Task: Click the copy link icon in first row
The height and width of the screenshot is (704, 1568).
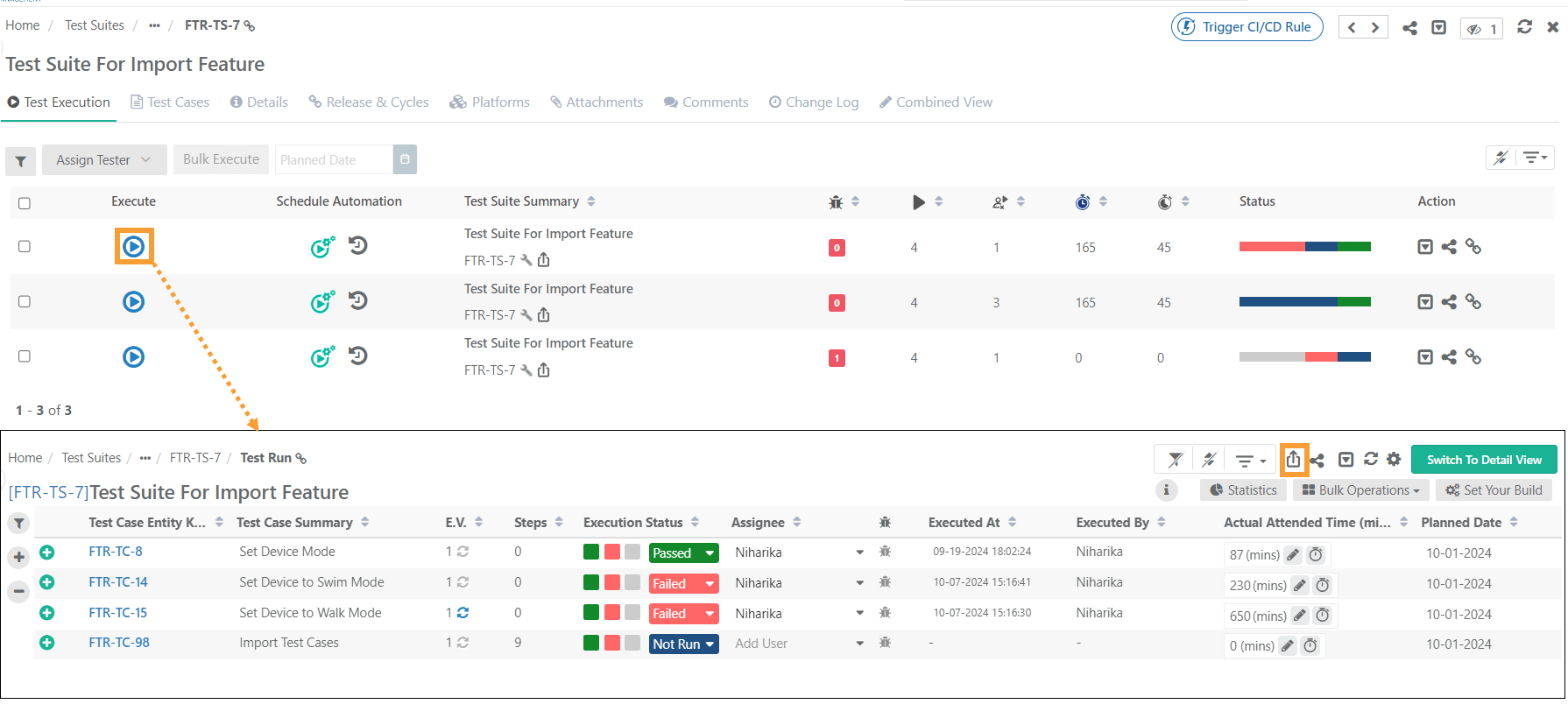Action: 1473,247
